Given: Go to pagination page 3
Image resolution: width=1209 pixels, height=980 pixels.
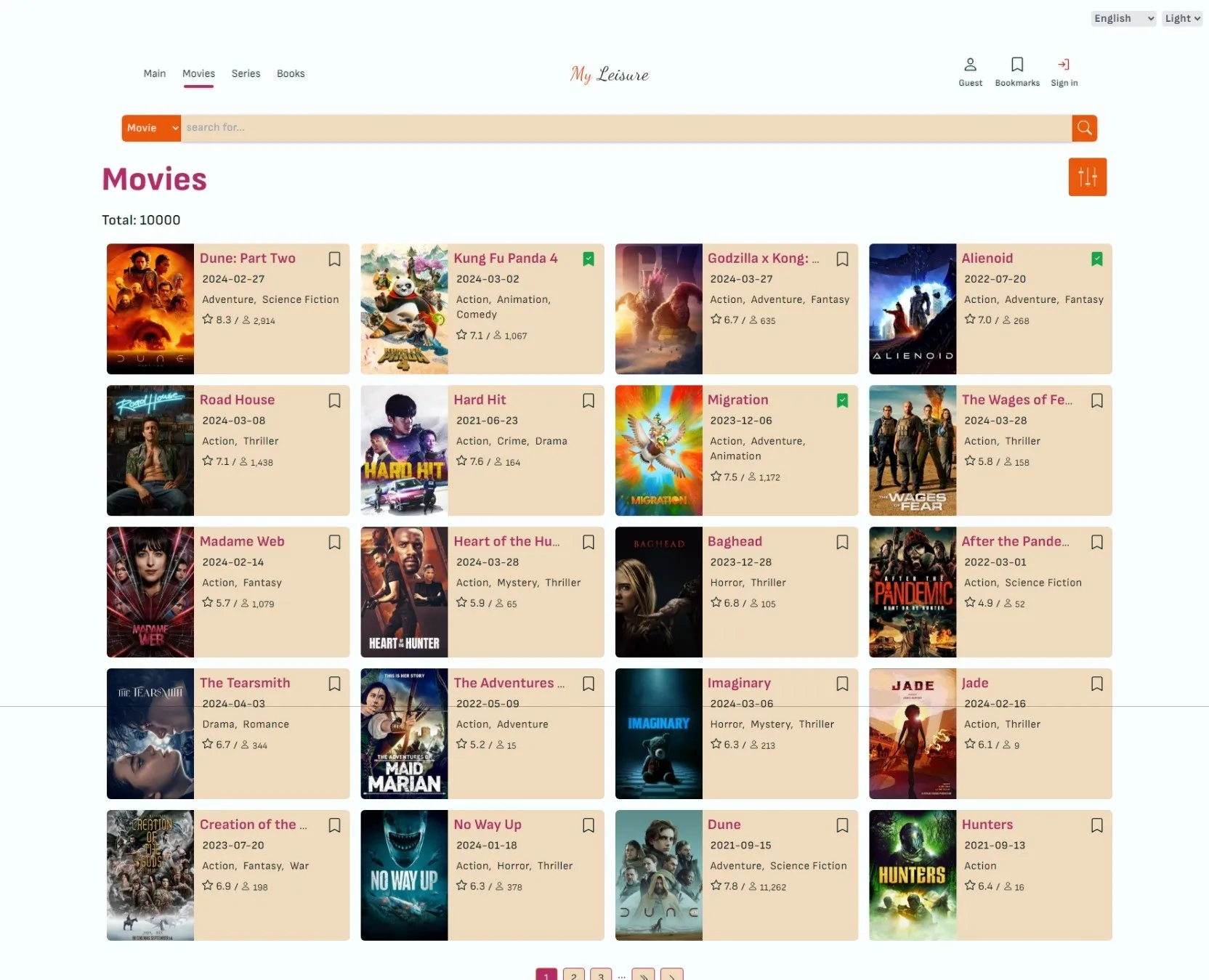Looking at the screenshot, I should tap(601, 976).
